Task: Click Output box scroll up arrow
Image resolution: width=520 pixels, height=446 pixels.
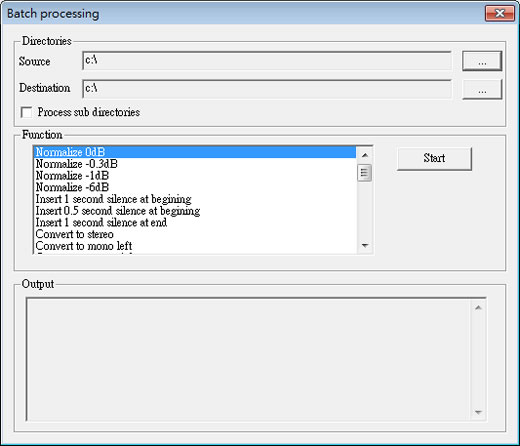Action: pos(478,308)
